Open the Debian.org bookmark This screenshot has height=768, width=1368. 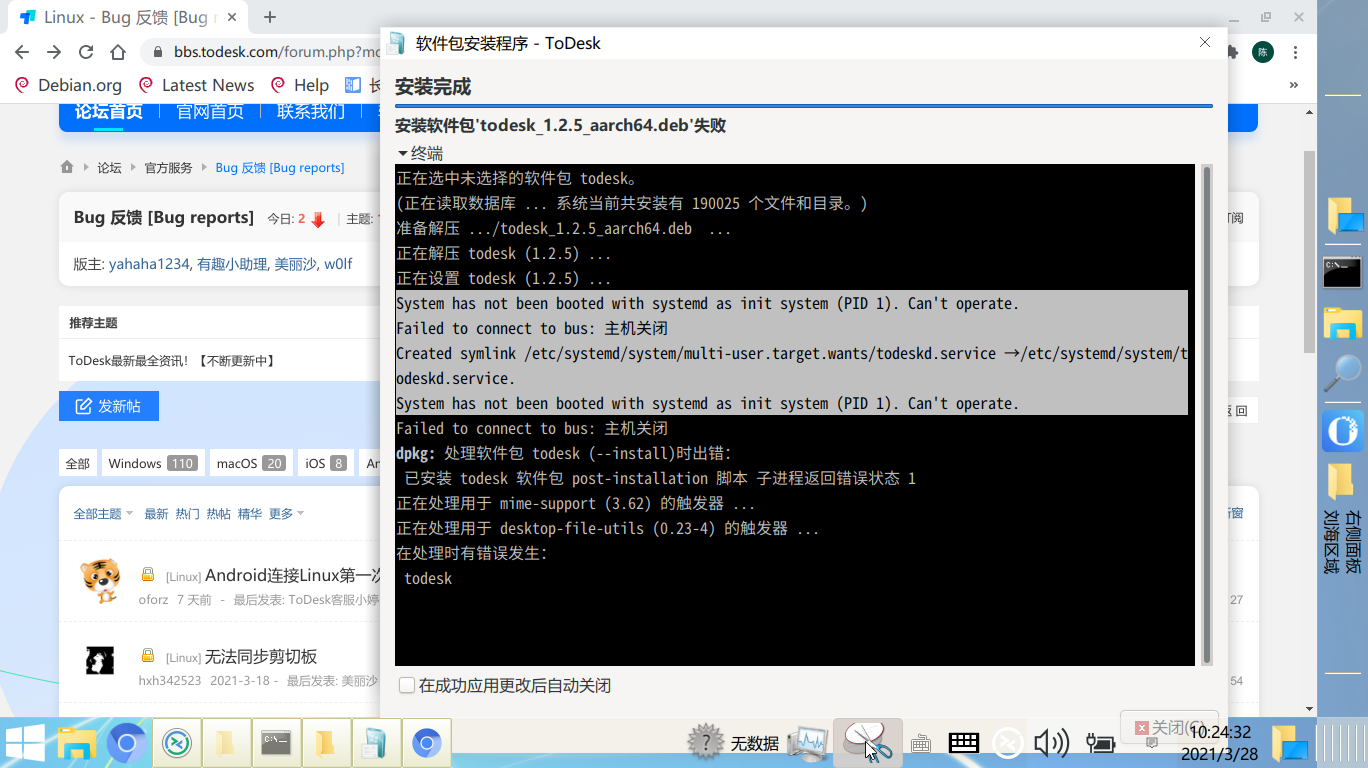(68, 85)
